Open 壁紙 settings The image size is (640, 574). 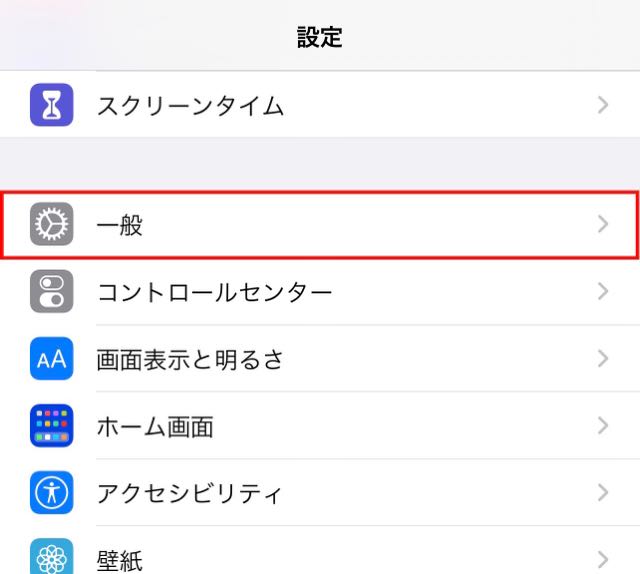pos(320,551)
